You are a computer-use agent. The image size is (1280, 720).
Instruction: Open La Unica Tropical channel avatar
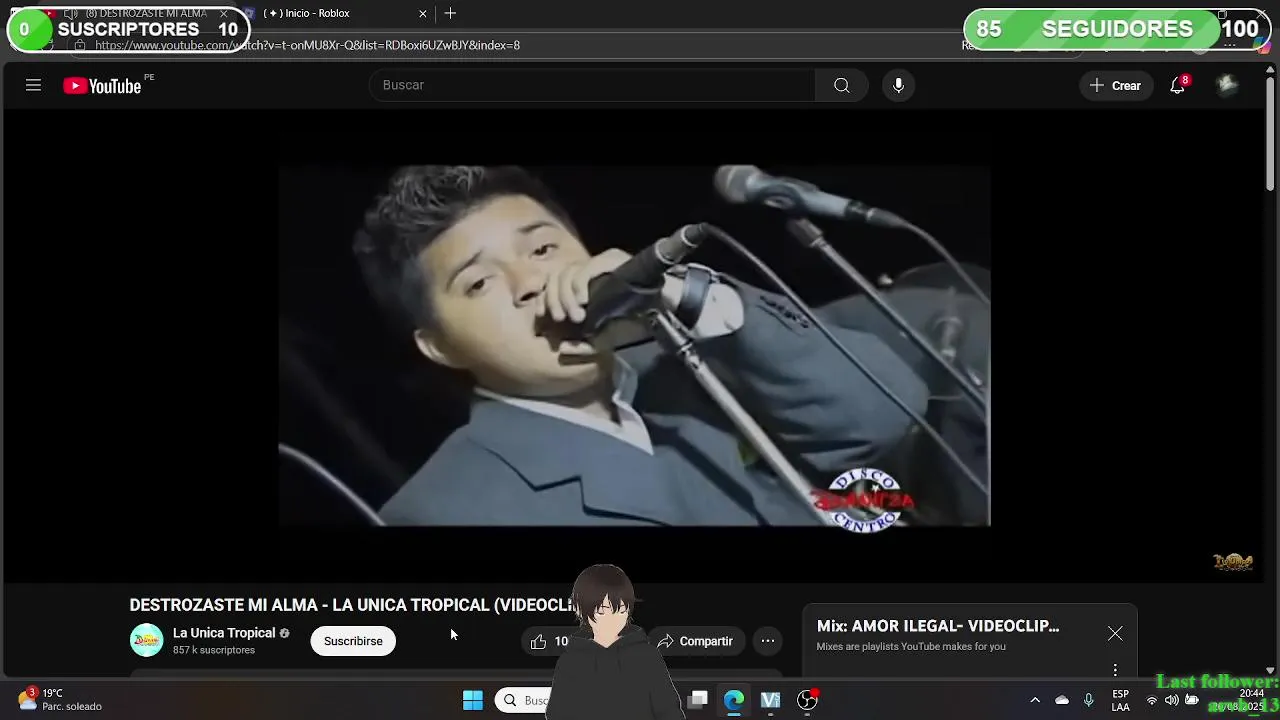pyautogui.click(x=146, y=640)
